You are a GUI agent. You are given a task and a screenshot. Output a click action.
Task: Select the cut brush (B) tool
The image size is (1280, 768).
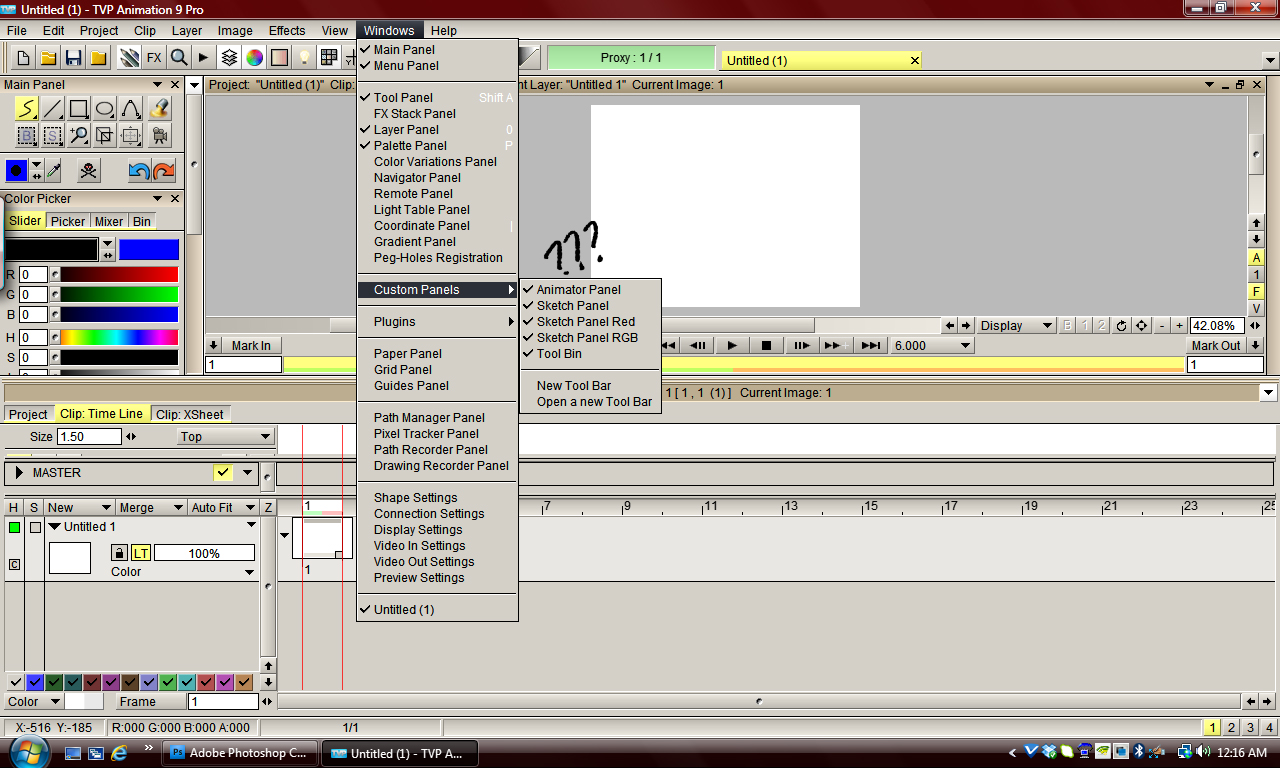pyautogui.click(x=27, y=135)
